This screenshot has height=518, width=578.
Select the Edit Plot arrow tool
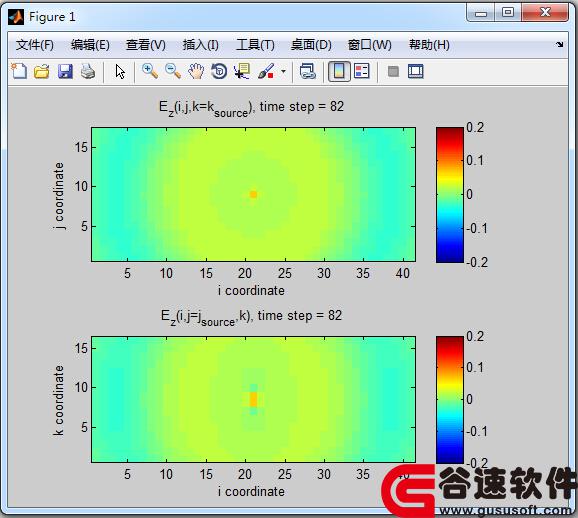(120, 72)
